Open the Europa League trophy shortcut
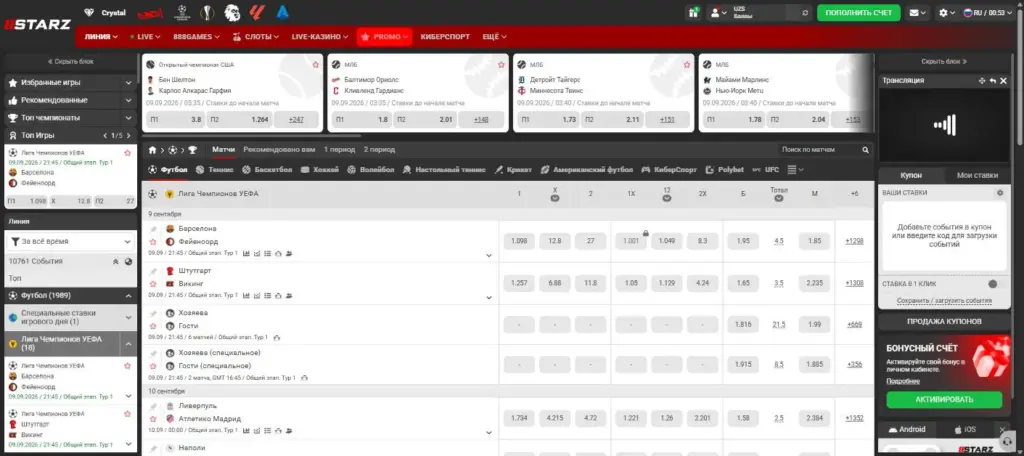Image resolution: width=1024 pixels, height=456 pixels. click(x=207, y=12)
